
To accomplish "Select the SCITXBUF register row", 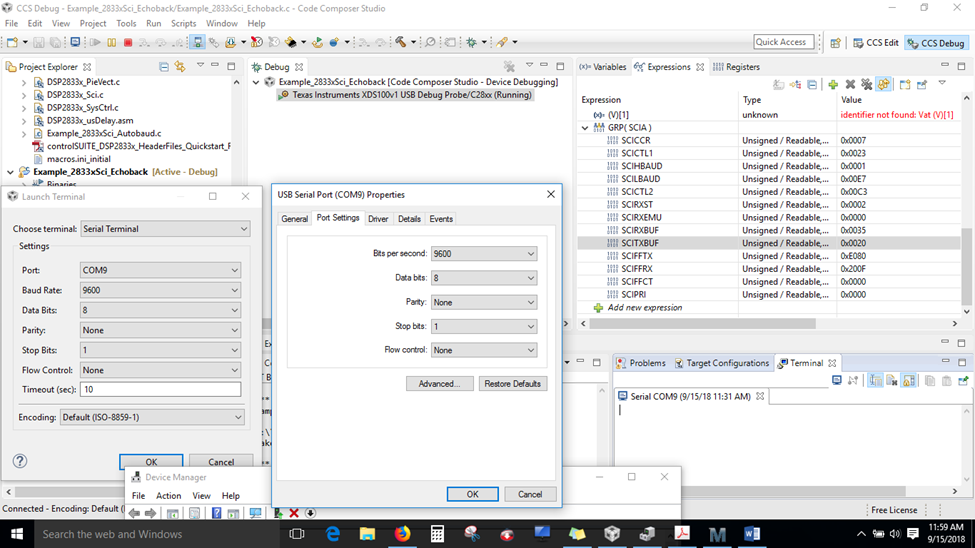I will 769,243.
